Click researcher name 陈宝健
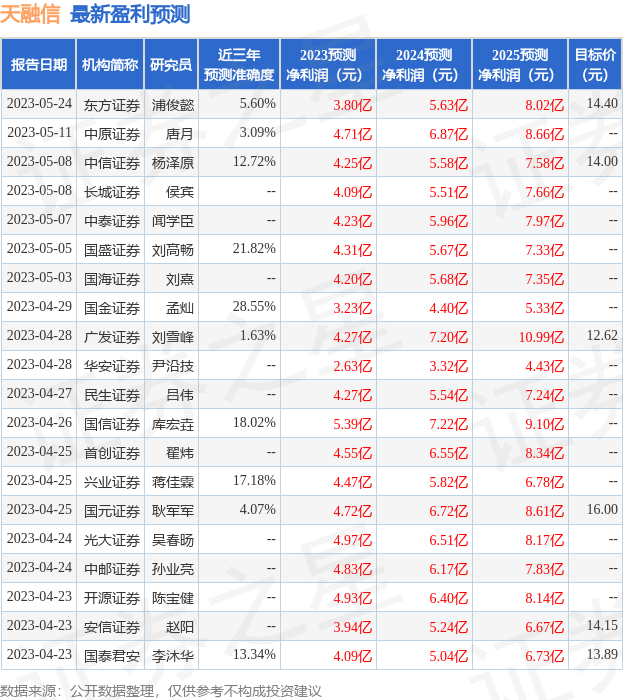 coord(173,599)
